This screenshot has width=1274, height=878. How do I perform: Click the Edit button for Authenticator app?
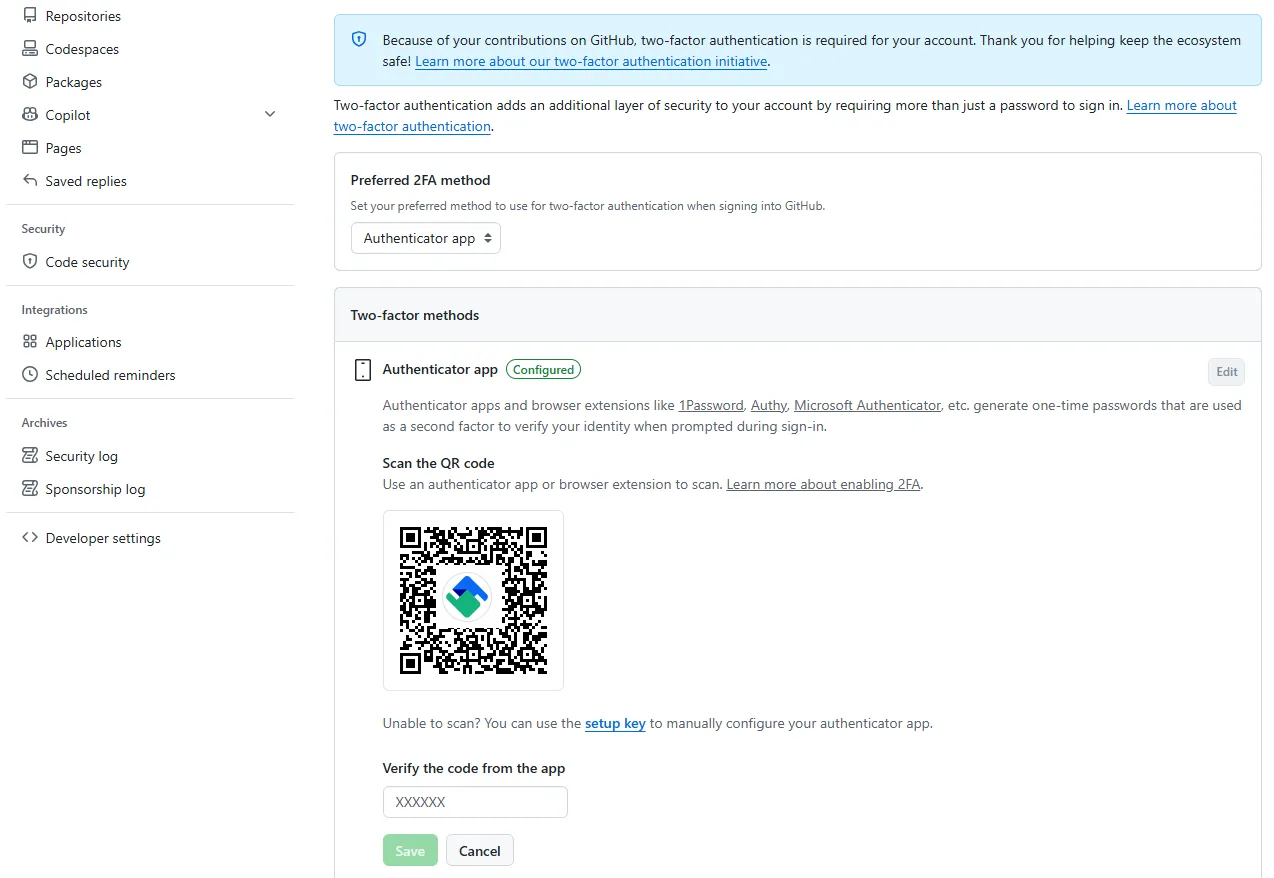[1227, 372]
